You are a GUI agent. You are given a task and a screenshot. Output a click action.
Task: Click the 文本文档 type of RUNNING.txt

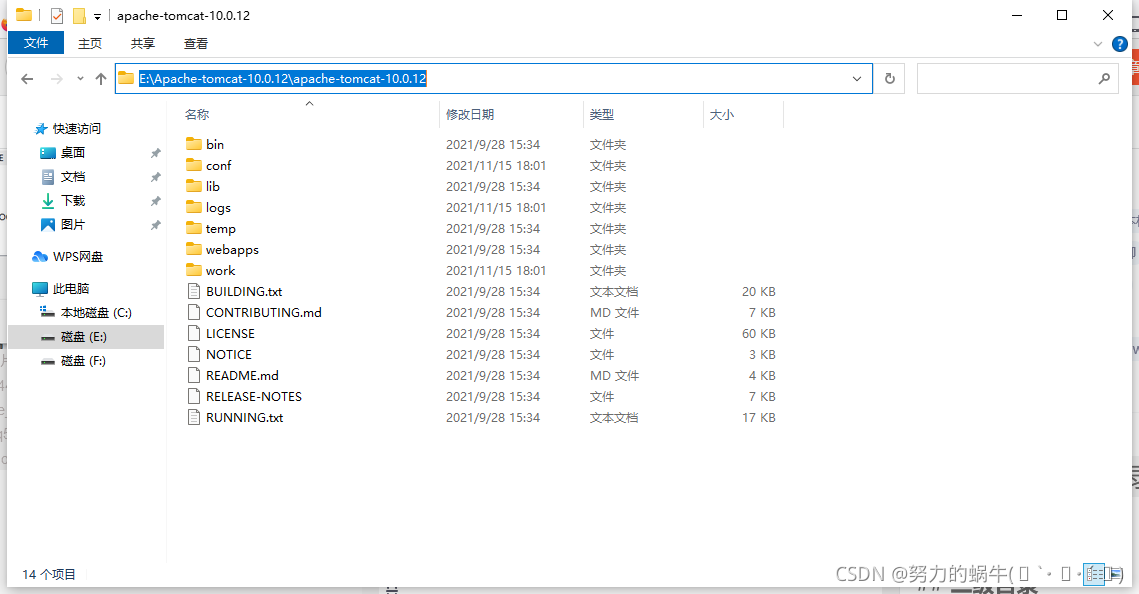[614, 418]
